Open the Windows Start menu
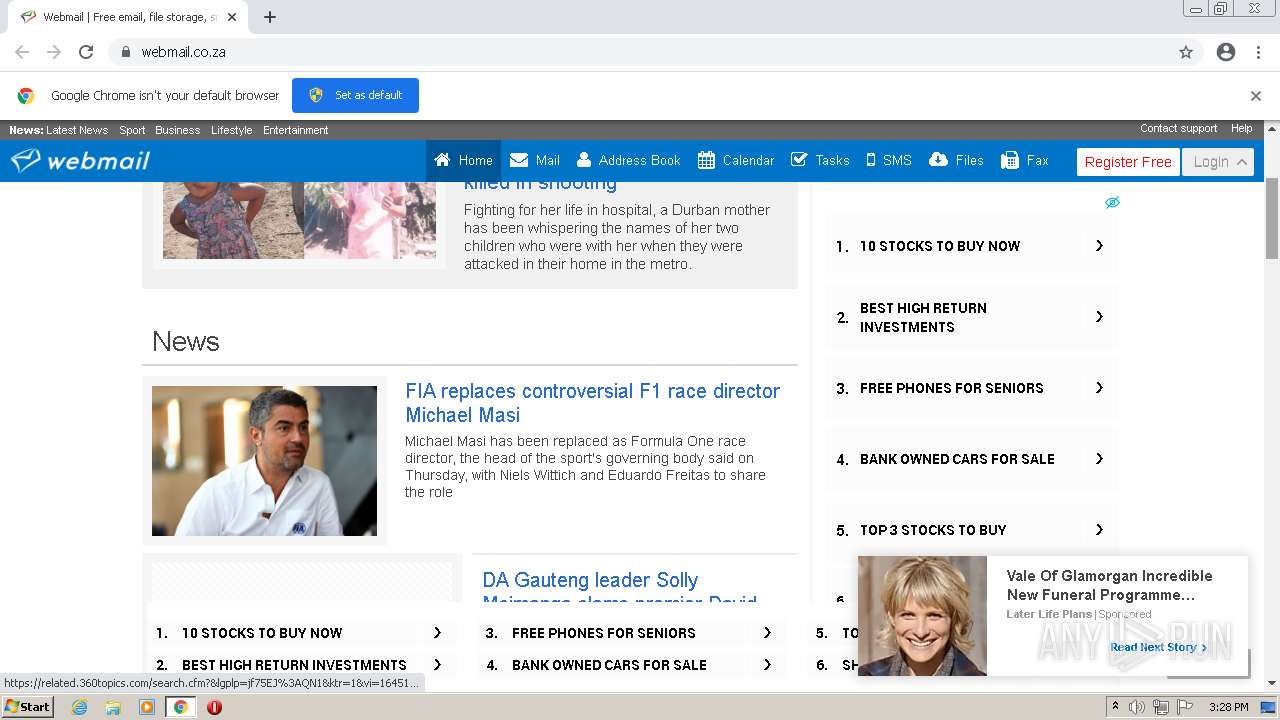This screenshot has width=1280, height=720. click(27, 707)
